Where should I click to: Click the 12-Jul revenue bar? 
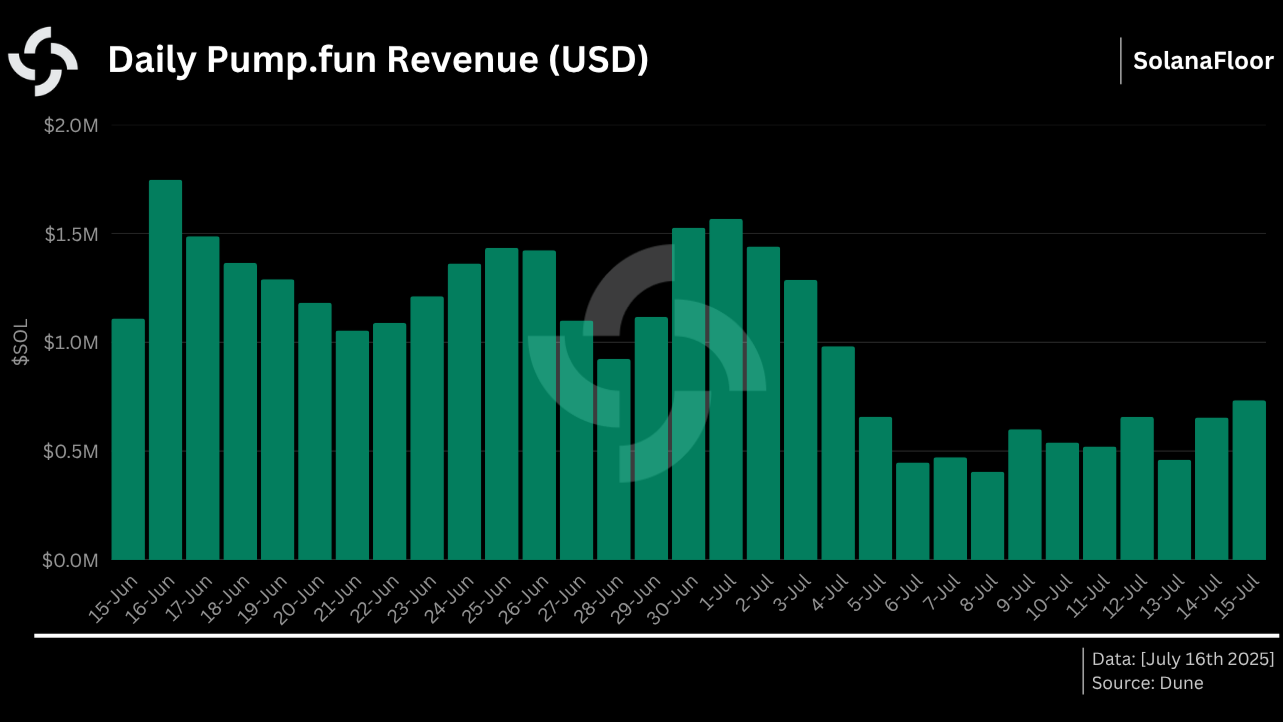pos(1137,488)
